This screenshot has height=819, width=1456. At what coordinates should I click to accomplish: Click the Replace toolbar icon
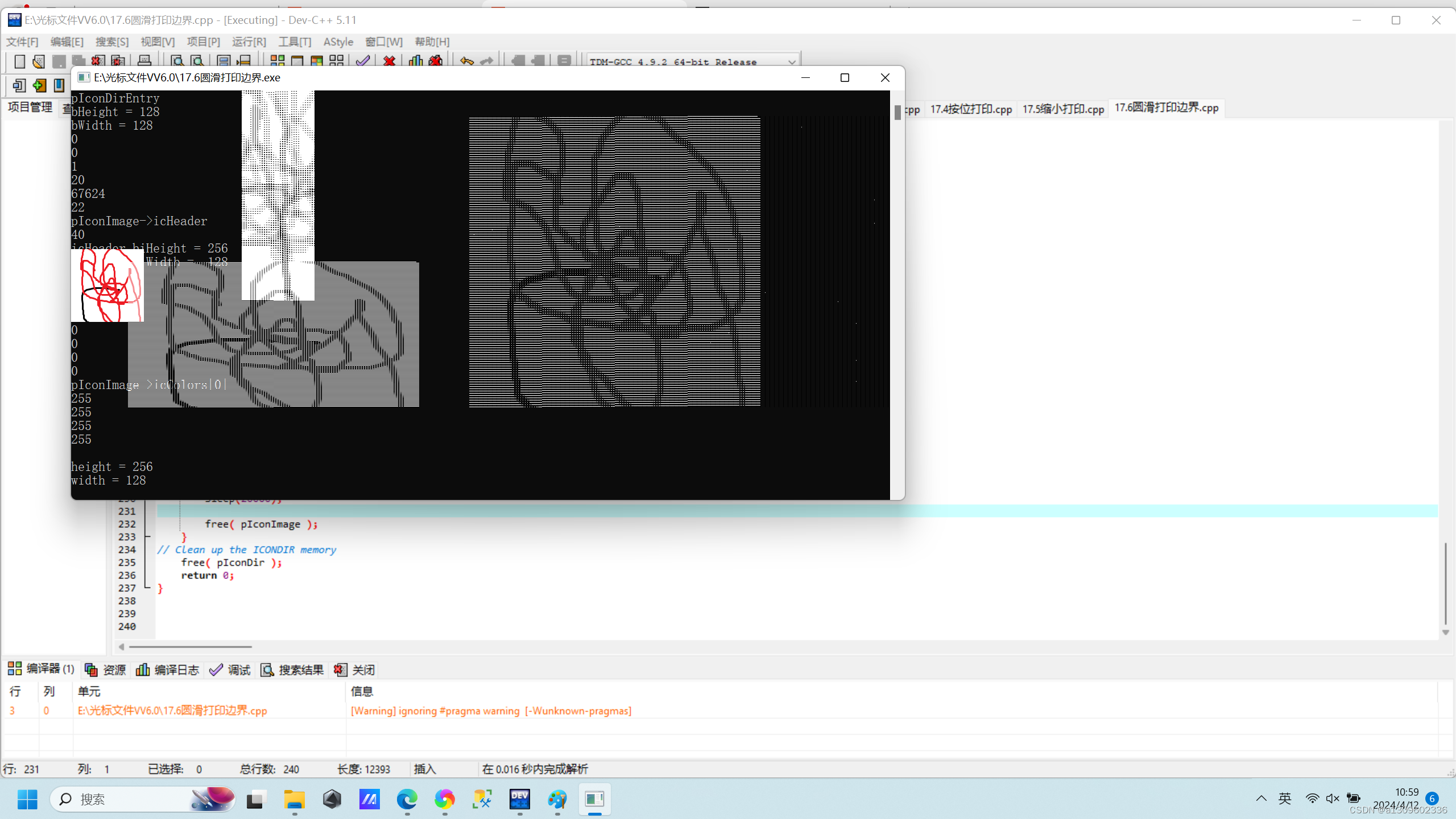pos(197,61)
